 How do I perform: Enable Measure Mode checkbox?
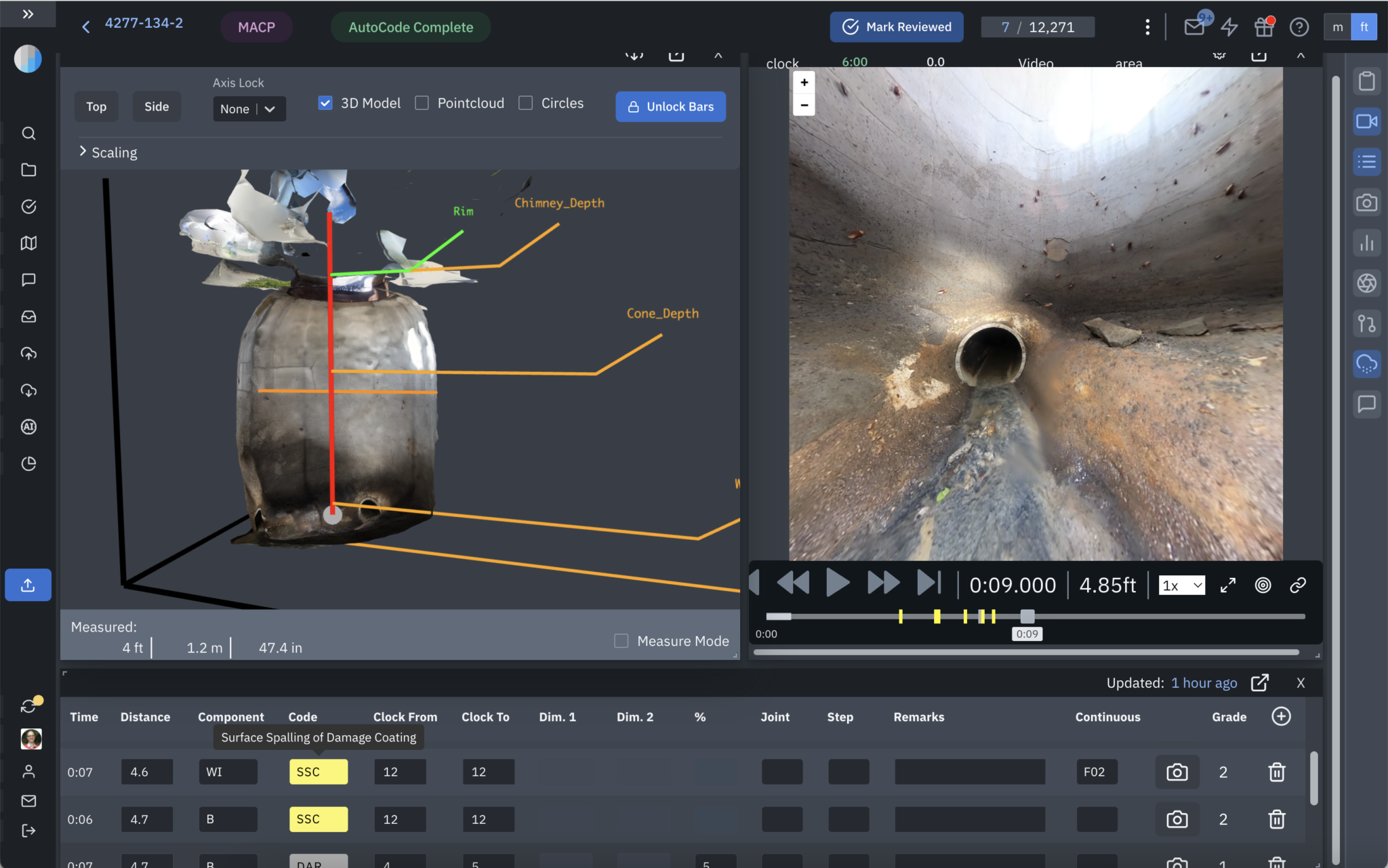[x=621, y=641]
